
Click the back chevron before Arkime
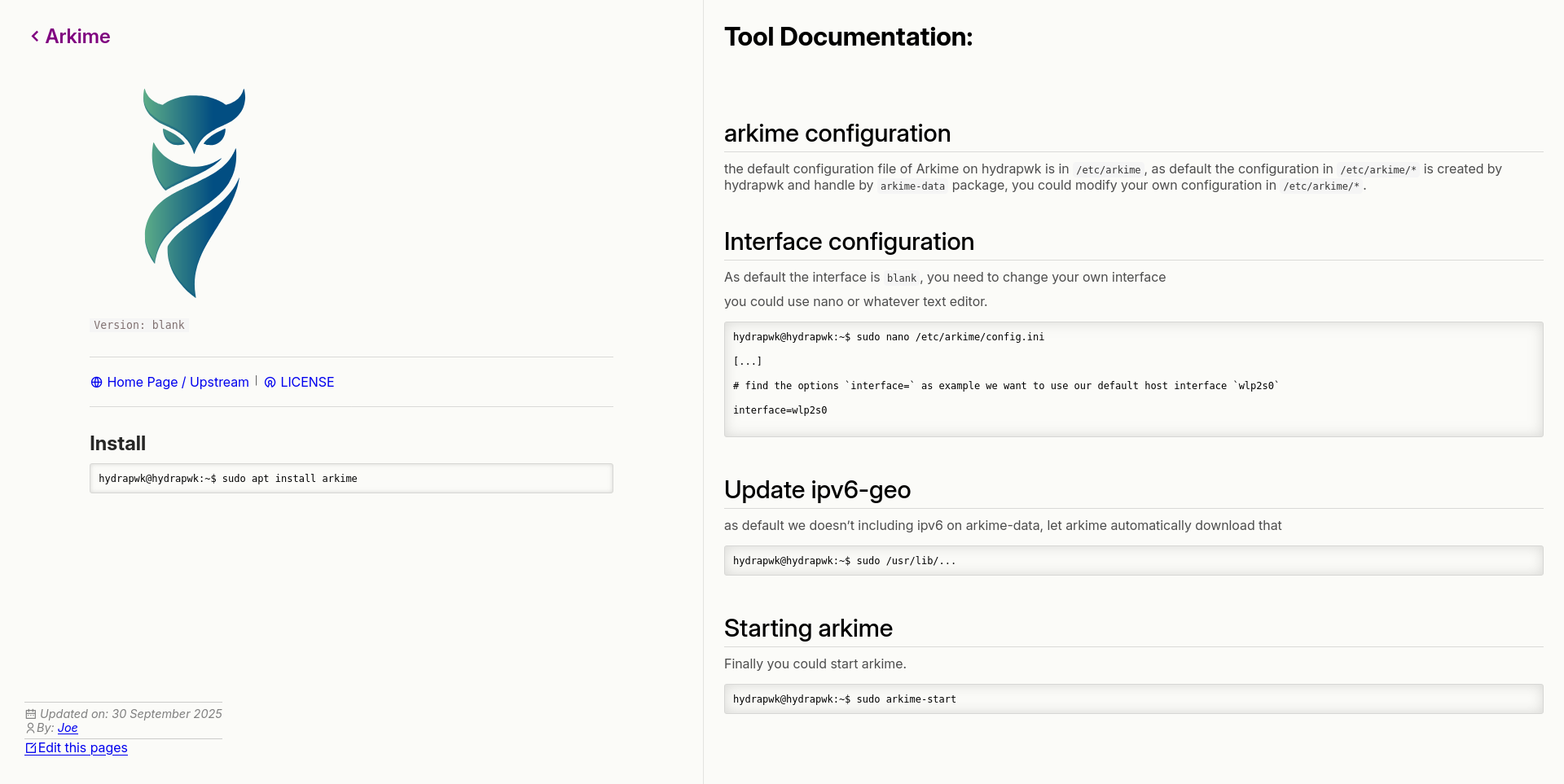coord(34,36)
